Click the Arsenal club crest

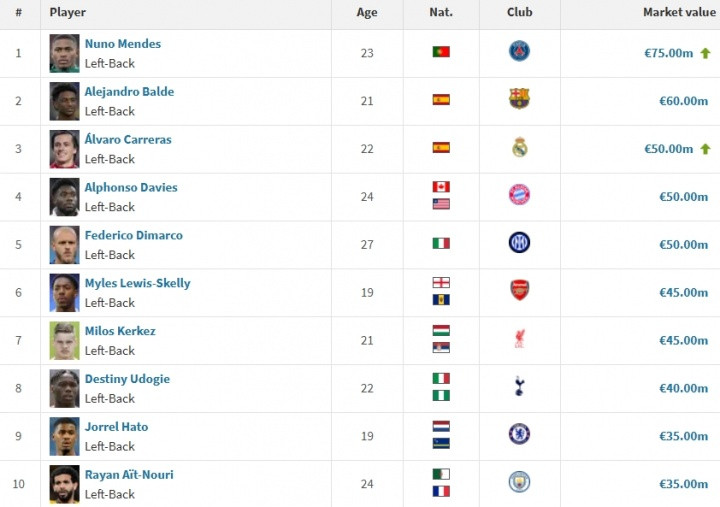[x=519, y=291]
